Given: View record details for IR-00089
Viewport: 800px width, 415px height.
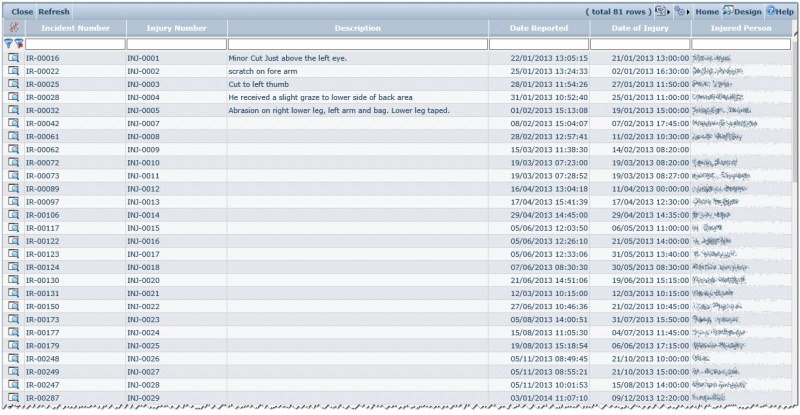Looking at the screenshot, I should coord(13,188).
